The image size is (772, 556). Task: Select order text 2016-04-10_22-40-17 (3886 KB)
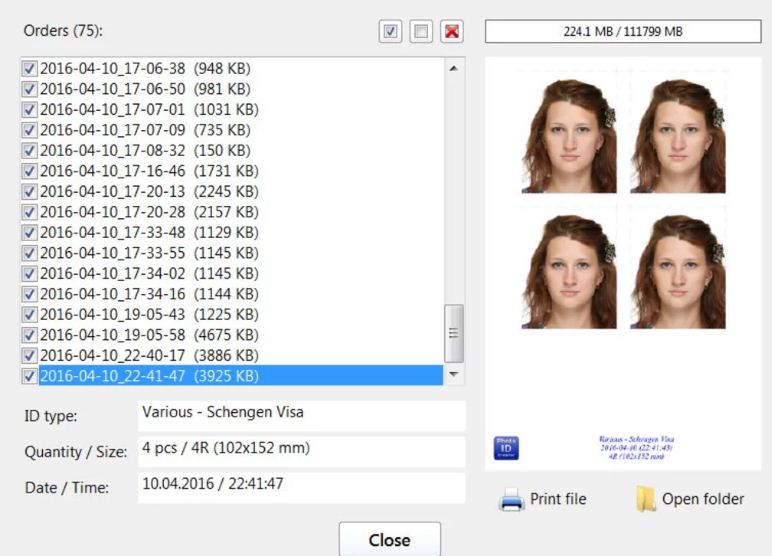(149, 355)
